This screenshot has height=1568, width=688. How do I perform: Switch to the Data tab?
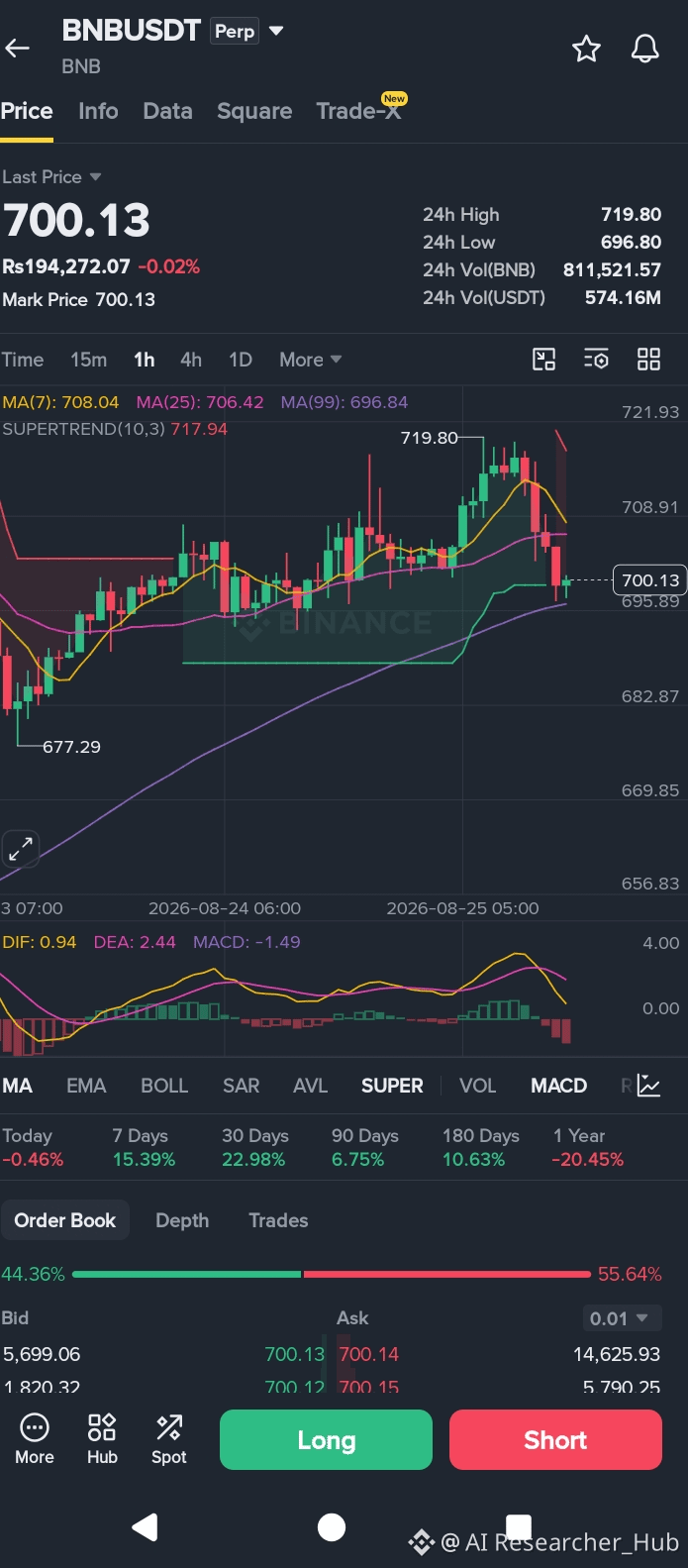[167, 111]
